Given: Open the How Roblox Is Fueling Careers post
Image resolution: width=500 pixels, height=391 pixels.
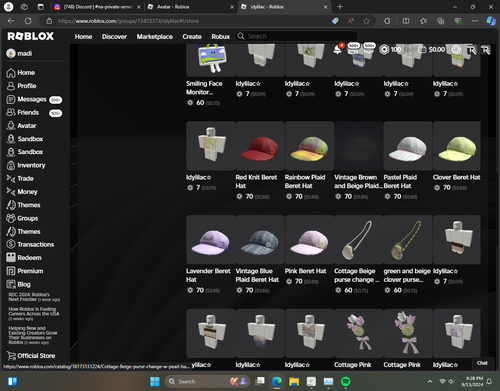Looking at the screenshot, I should (34, 314).
